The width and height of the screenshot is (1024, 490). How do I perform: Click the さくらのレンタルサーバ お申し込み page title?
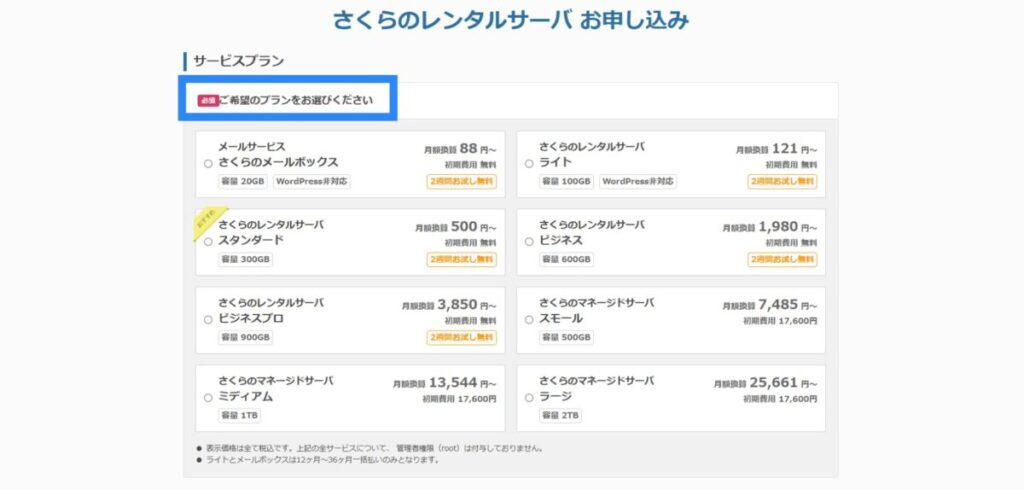pos(511,21)
